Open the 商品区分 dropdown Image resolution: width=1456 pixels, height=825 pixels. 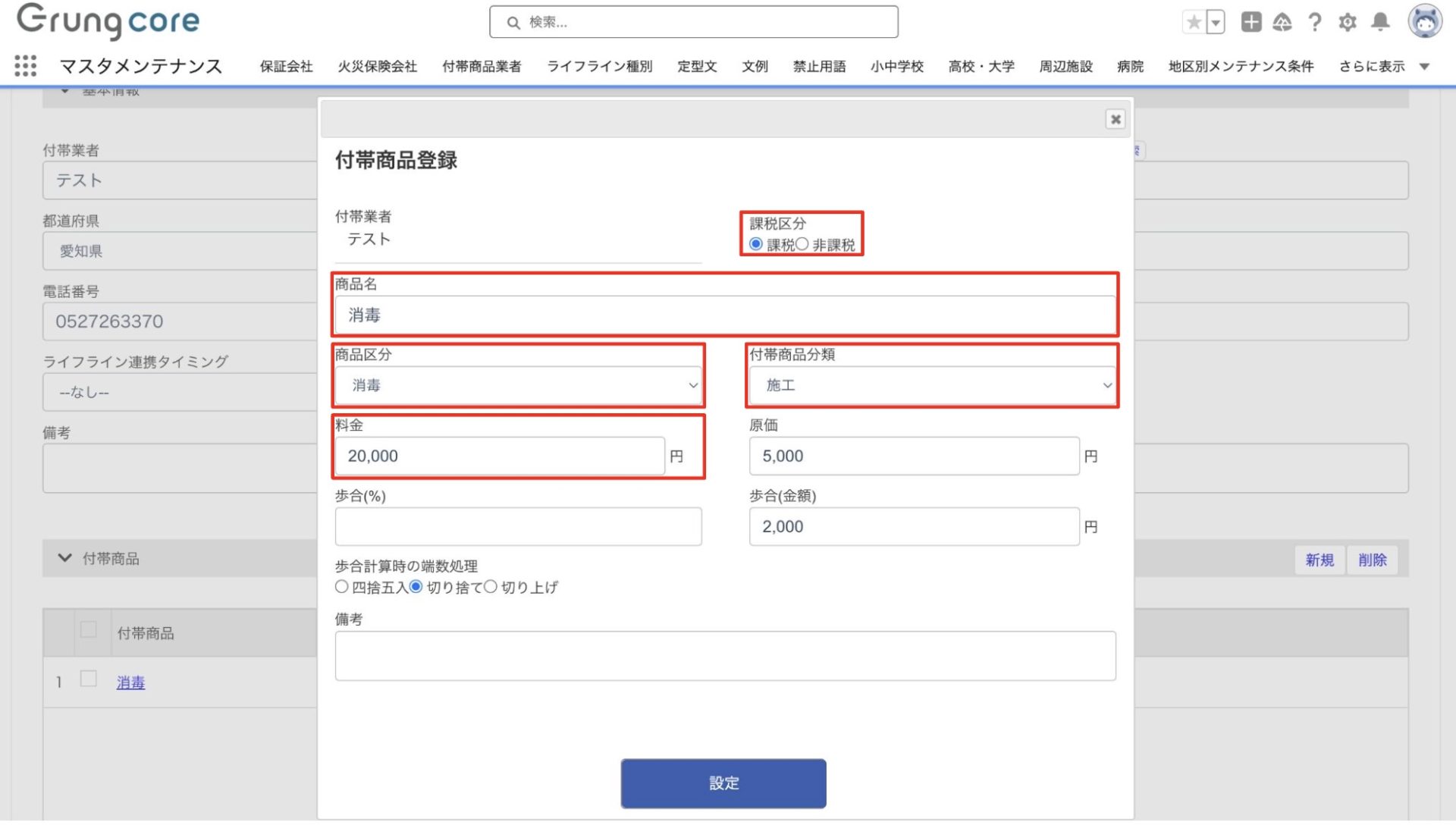[x=519, y=385]
